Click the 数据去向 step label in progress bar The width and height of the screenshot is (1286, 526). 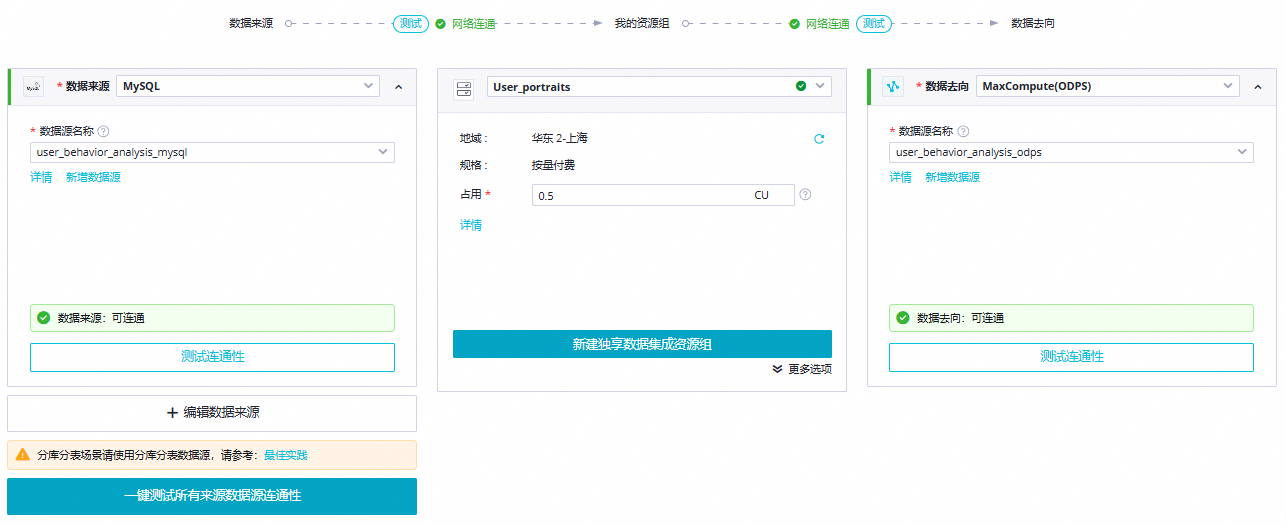coord(1033,23)
